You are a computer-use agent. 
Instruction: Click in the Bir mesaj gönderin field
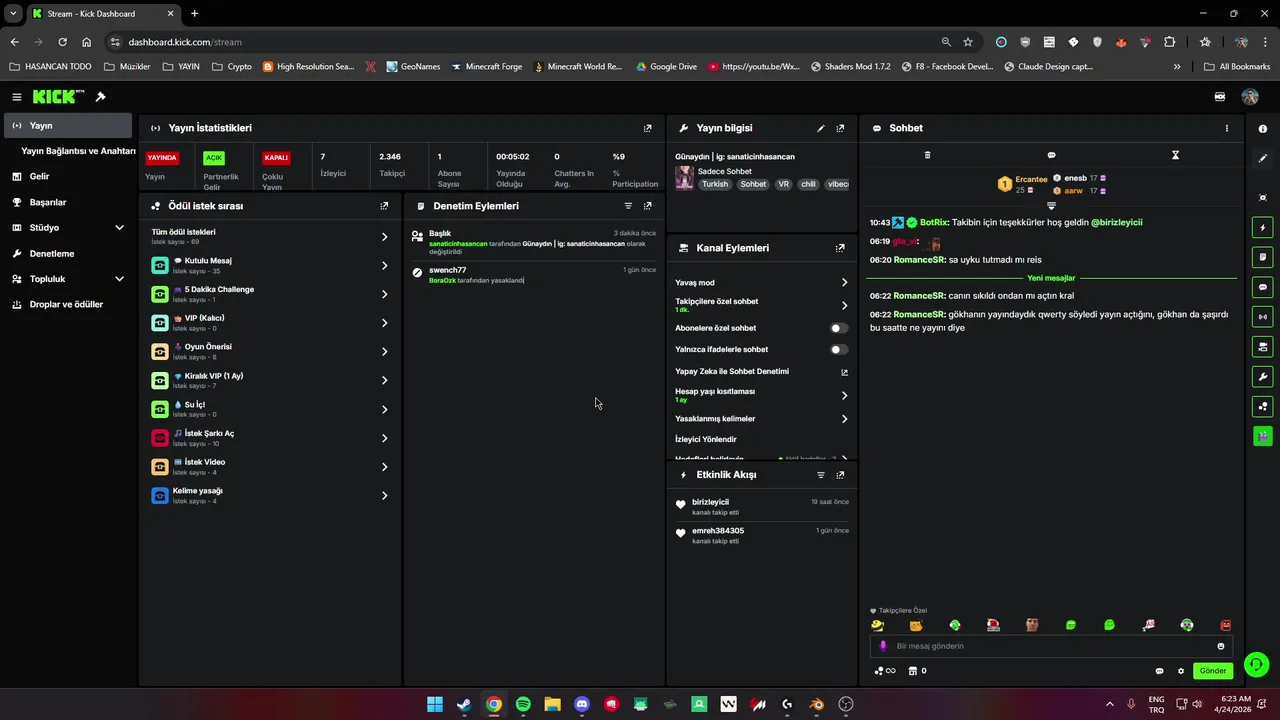coord(1050,646)
